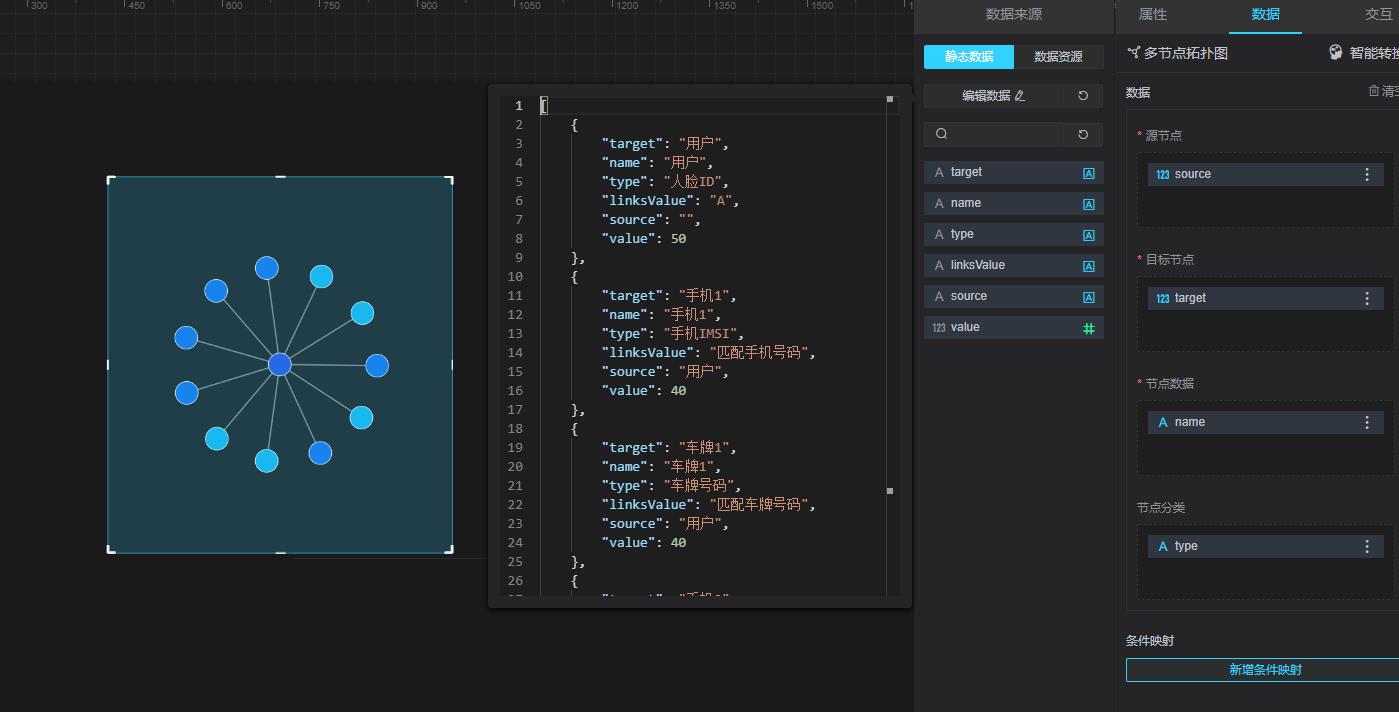This screenshot has width=1399, height=712.
Task: Click the 清空 trash button
Action: [1383, 91]
